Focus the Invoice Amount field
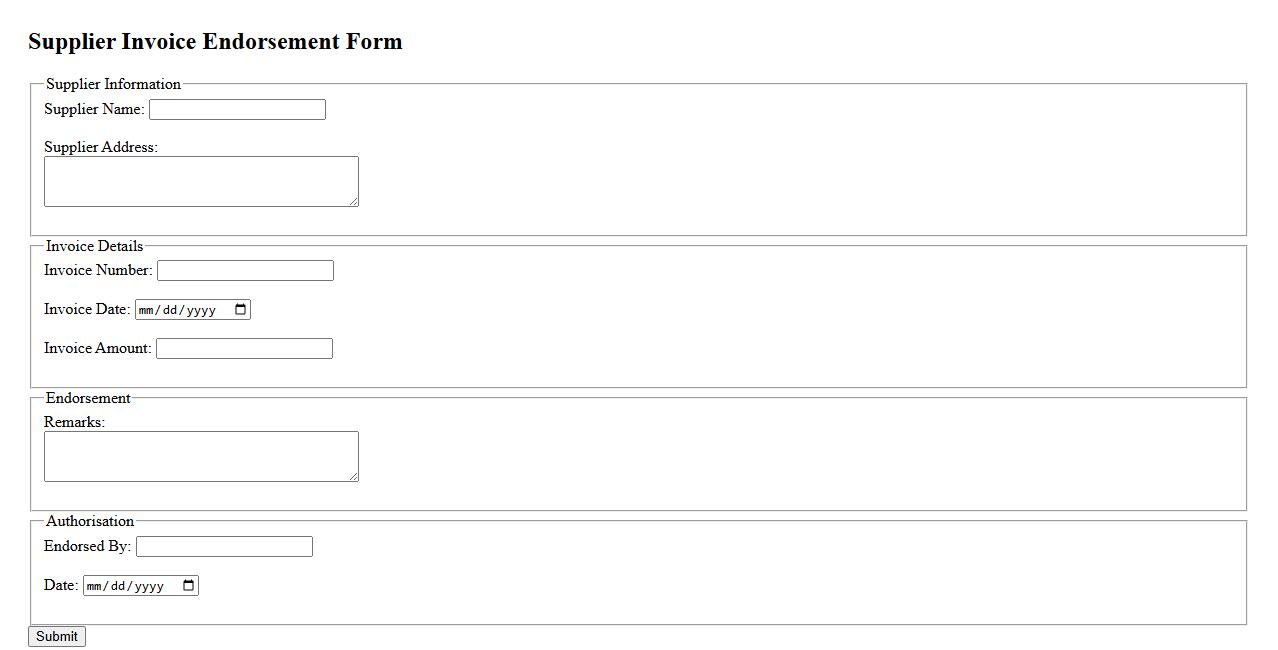 (244, 349)
